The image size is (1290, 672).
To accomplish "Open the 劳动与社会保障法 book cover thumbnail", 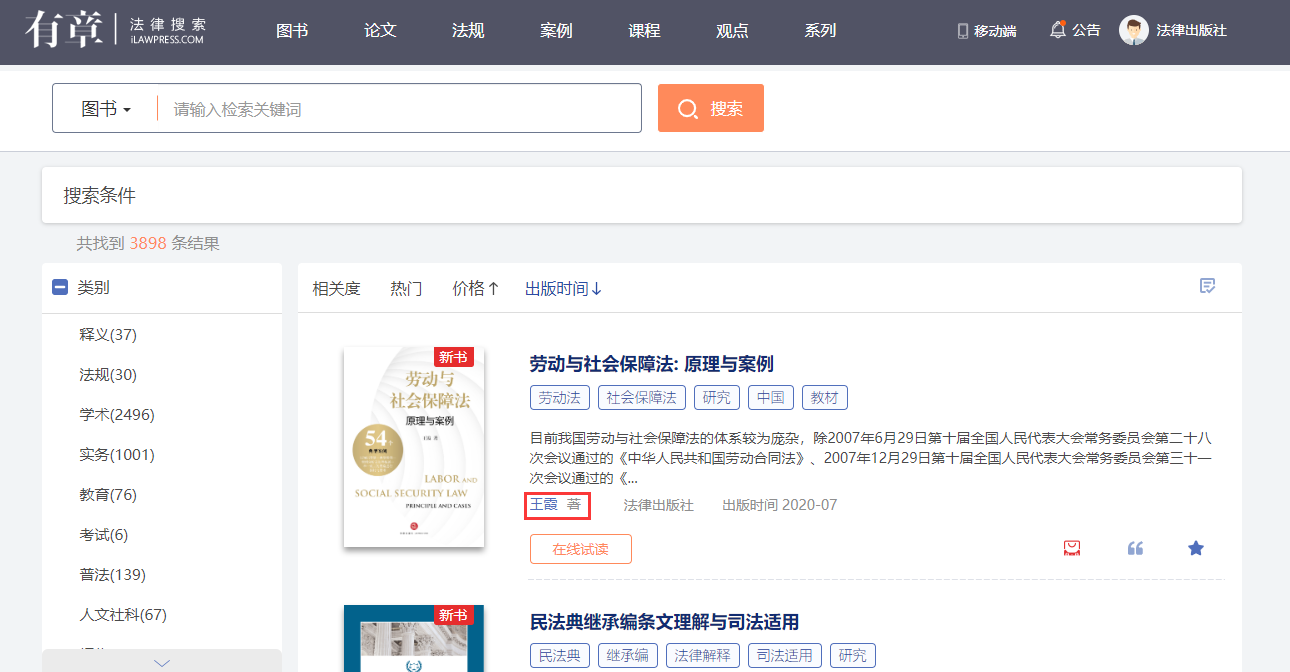I will (414, 446).
